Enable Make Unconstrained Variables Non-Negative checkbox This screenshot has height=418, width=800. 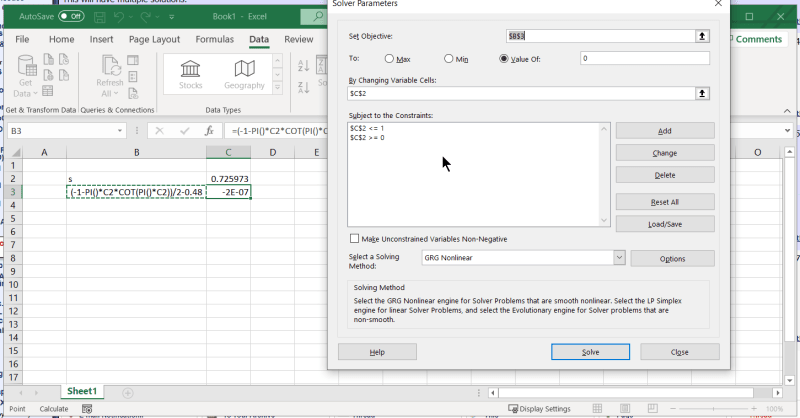coord(355,238)
